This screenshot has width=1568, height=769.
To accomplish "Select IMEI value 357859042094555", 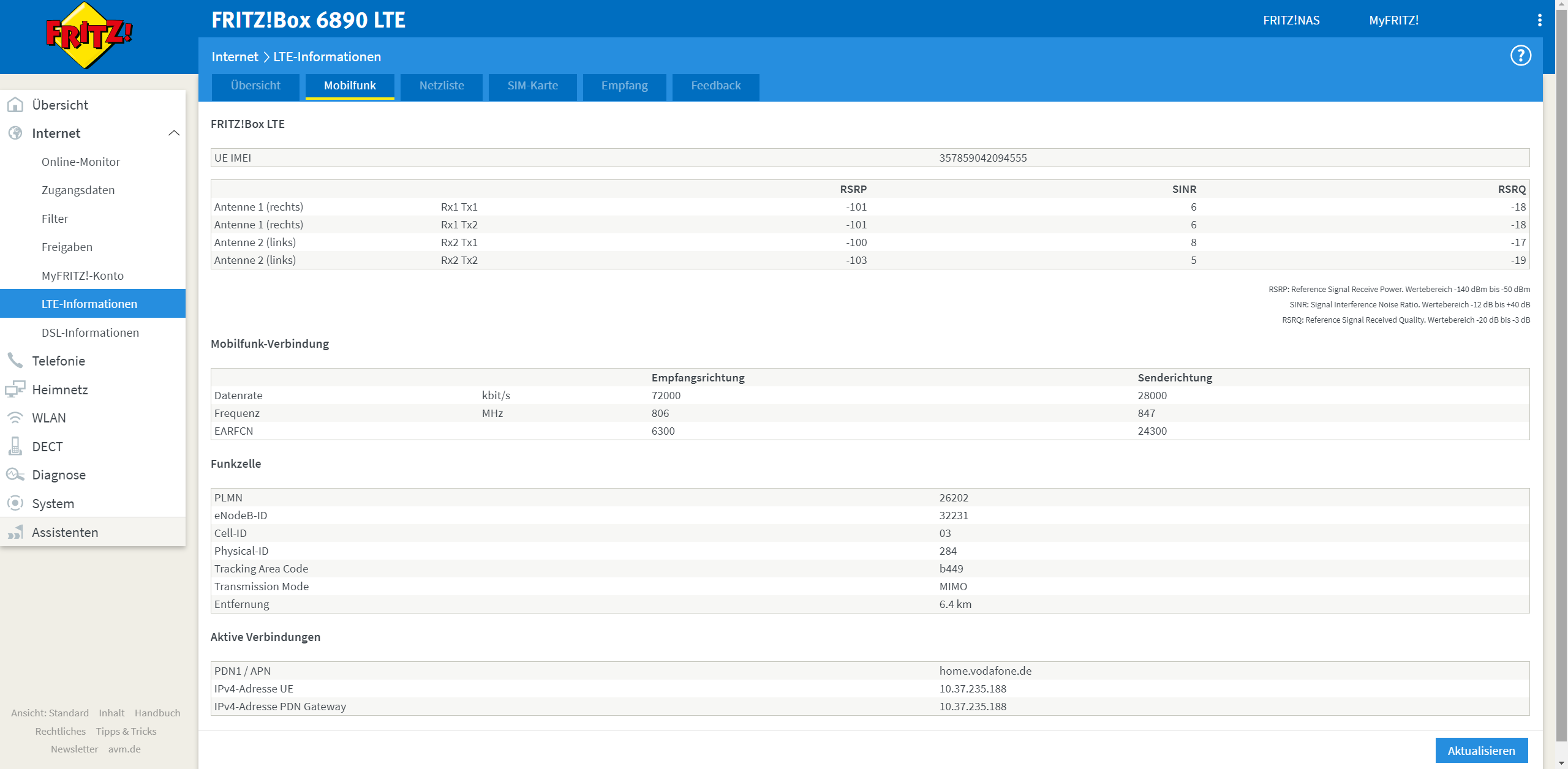I will tap(983, 158).
